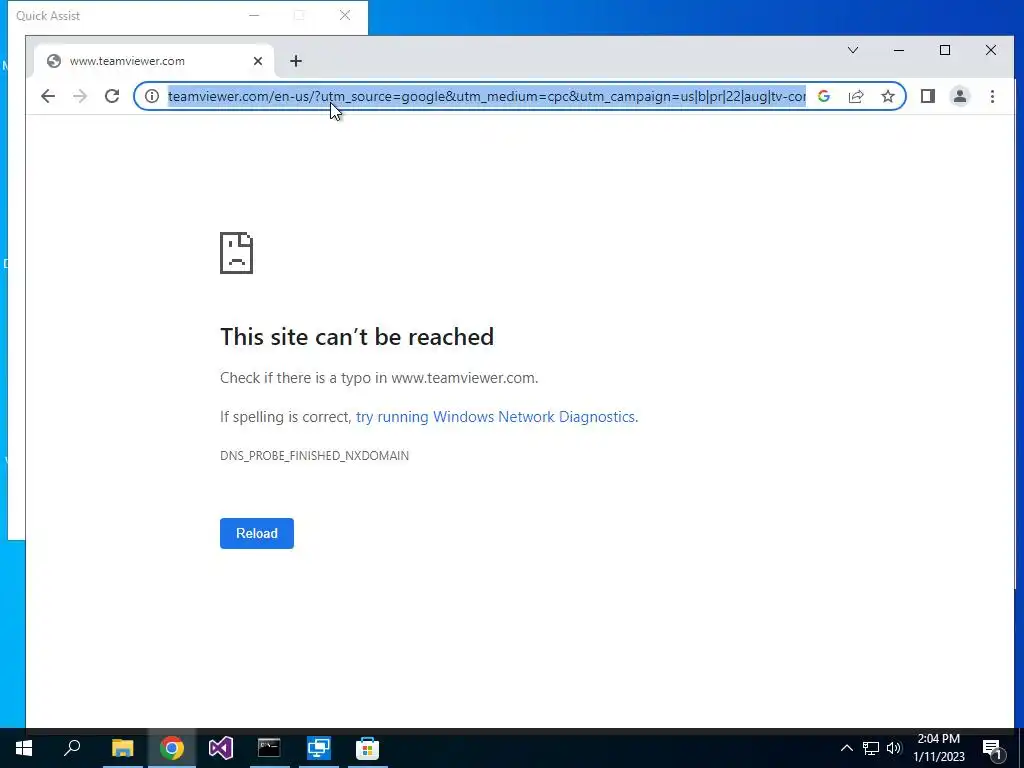The height and width of the screenshot is (768, 1024).
Task: Launch Visual Studio from the taskbar
Action: pyautogui.click(x=221, y=748)
